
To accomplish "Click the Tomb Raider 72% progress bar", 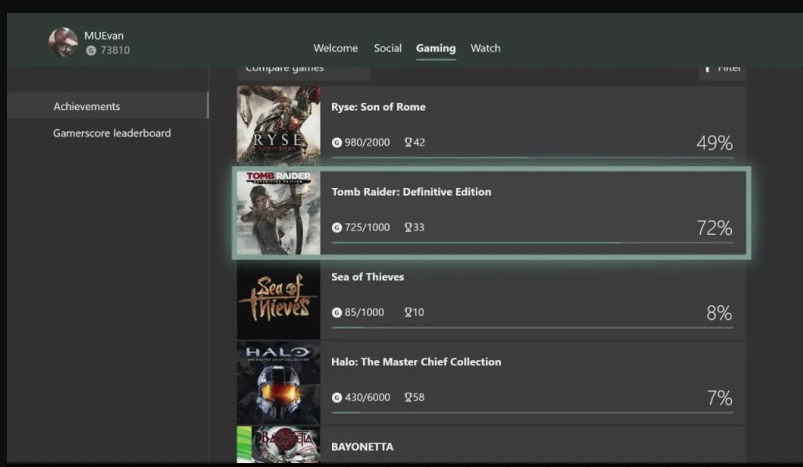I will [x=533, y=242].
